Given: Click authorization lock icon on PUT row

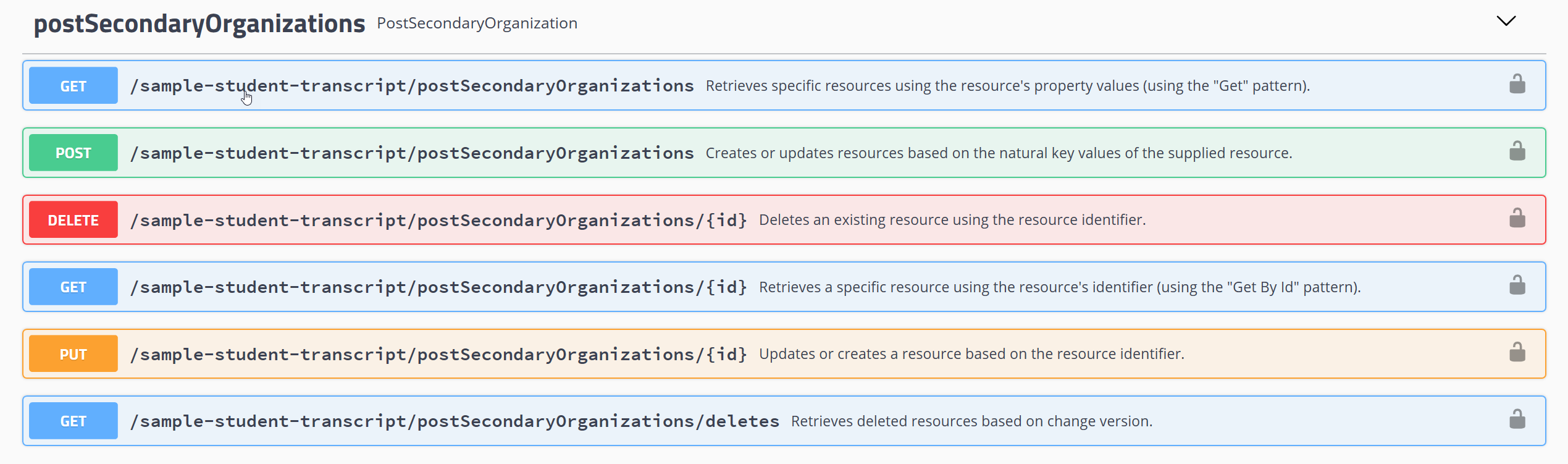Looking at the screenshot, I should 1517,353.
